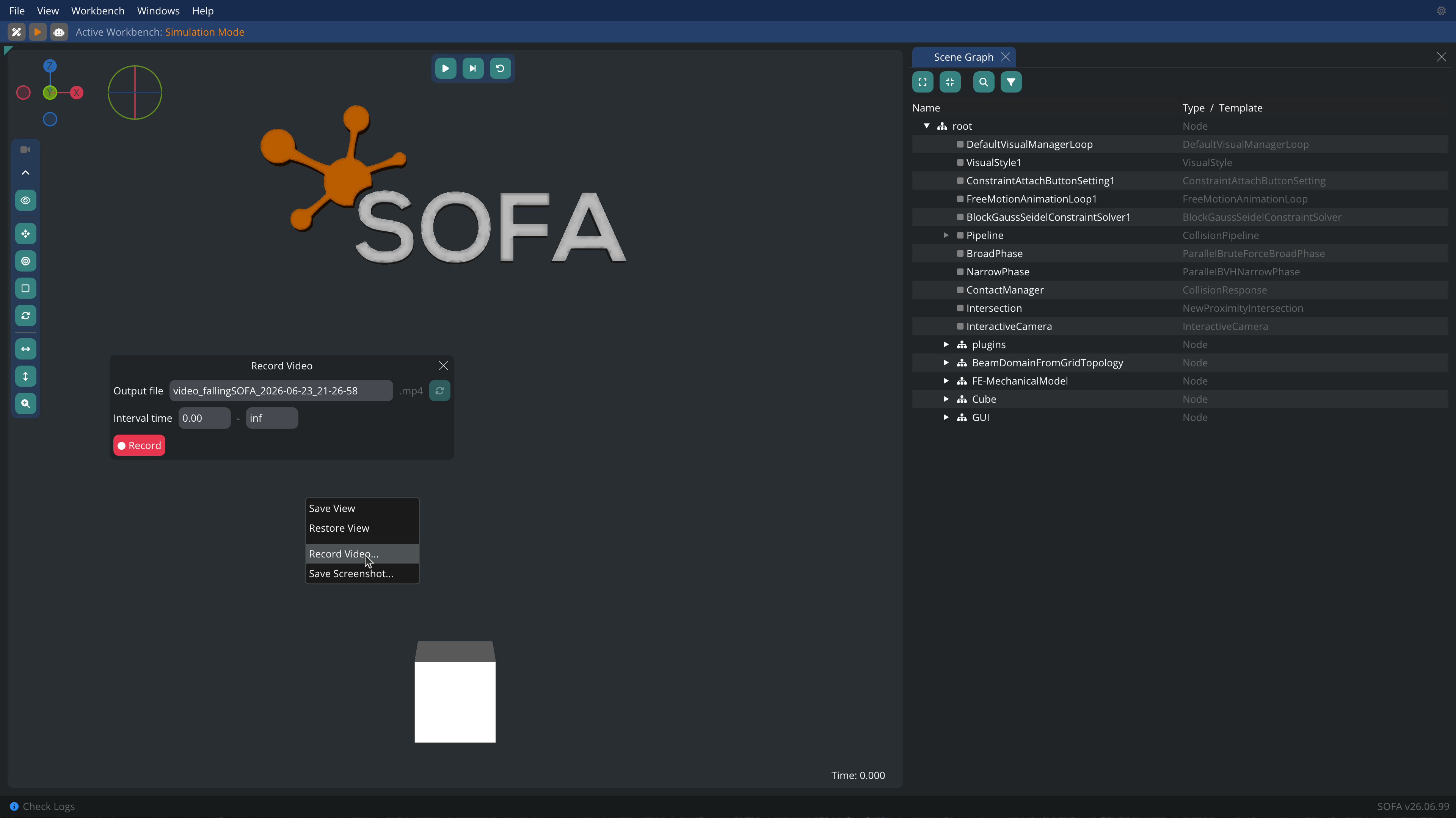
Task: Start the simulation with the play button
Action: [446, 68]
